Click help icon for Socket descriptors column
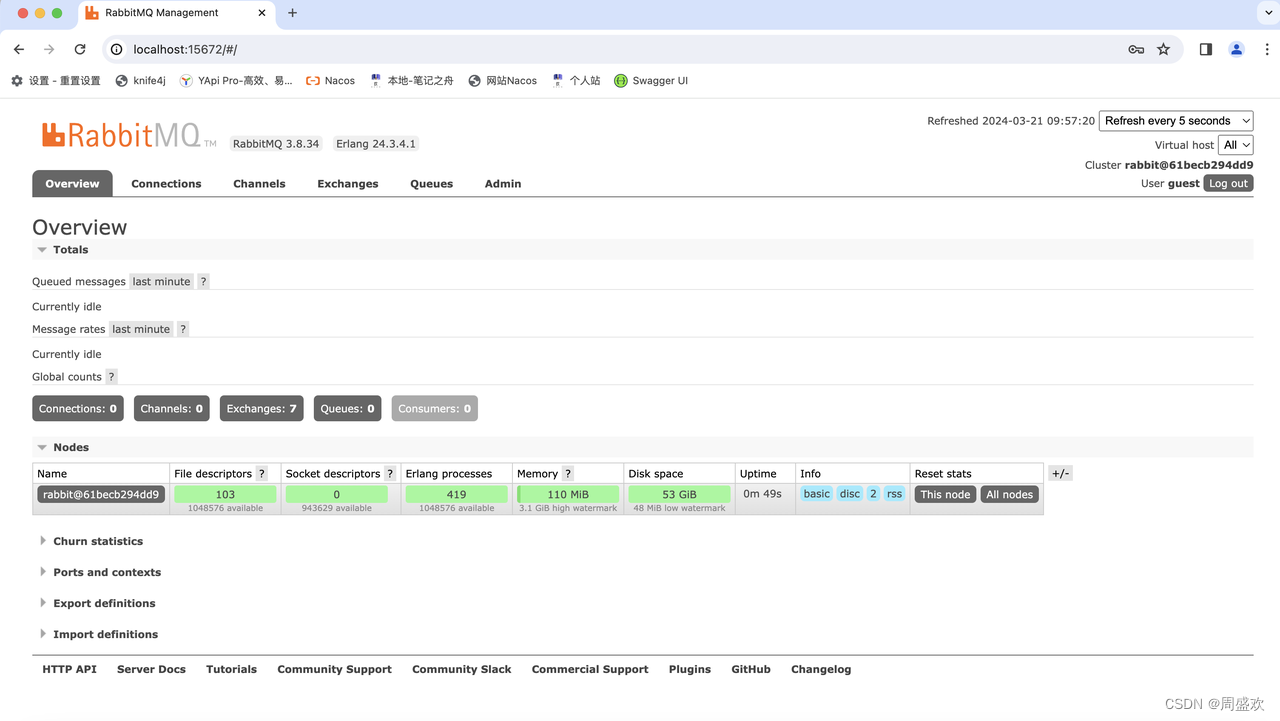The height and width of the screenshot is (721, 1280). [390, 474]
